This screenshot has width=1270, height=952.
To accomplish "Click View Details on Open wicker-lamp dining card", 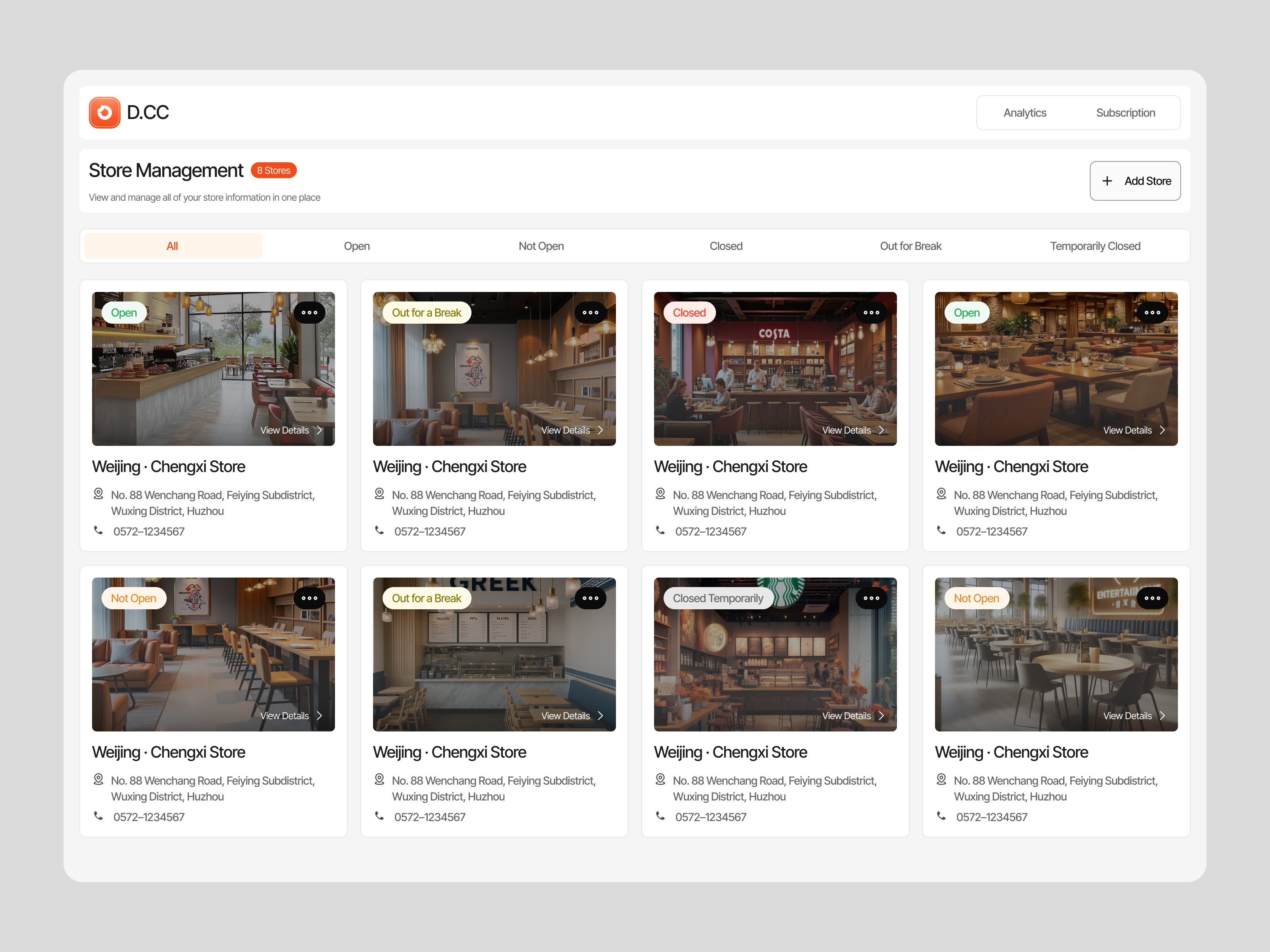I will [1134, 430].
